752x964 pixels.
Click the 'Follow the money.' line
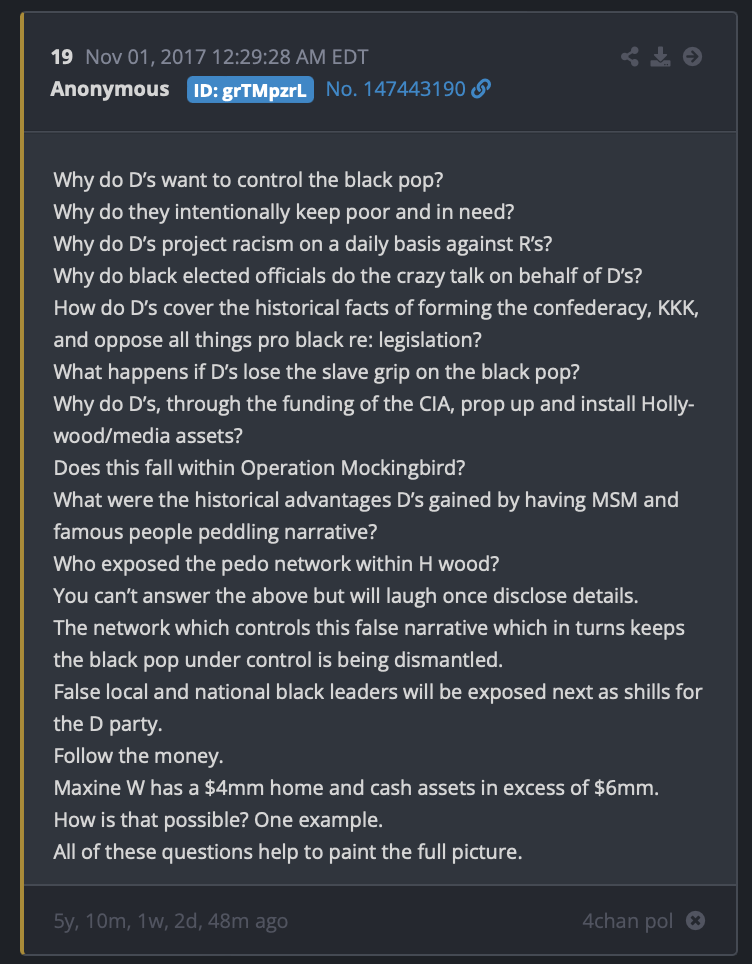(138, 756)
